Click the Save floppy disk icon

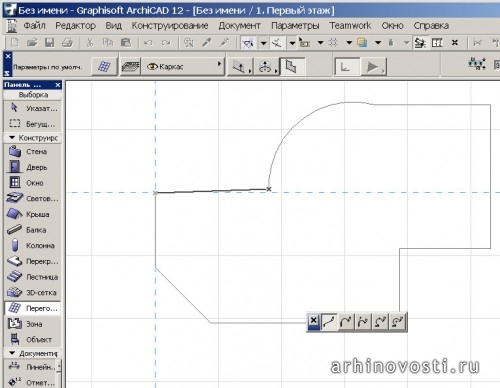[50, 43]
